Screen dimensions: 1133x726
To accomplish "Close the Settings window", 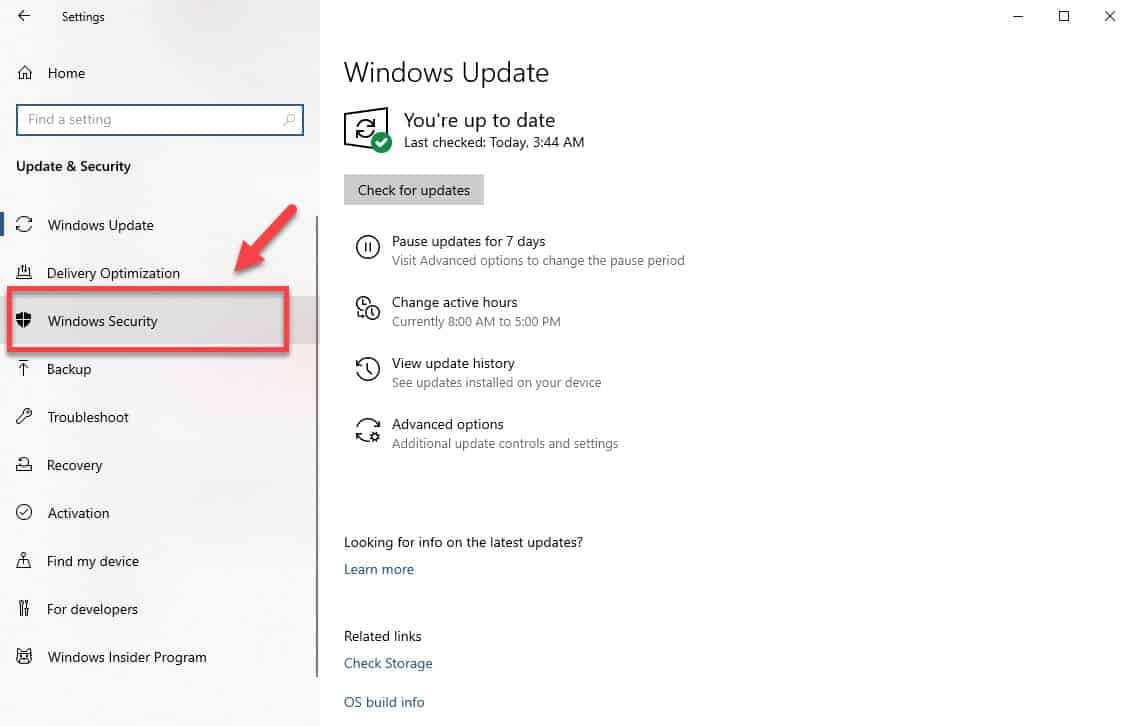I will pyautogui.click(x=1110, y=16).
